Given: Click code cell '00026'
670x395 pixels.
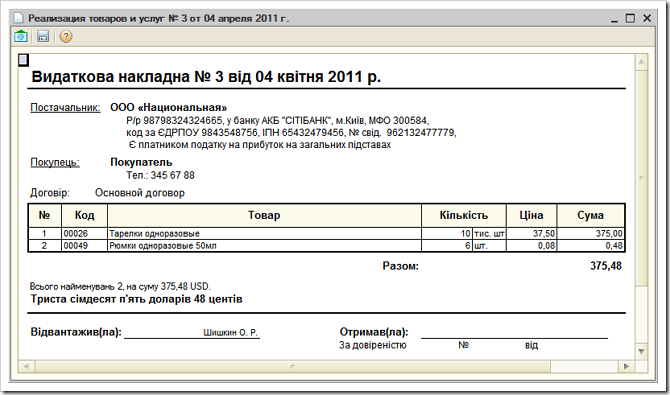Looking at the screenshot, I should click(85, 234).
